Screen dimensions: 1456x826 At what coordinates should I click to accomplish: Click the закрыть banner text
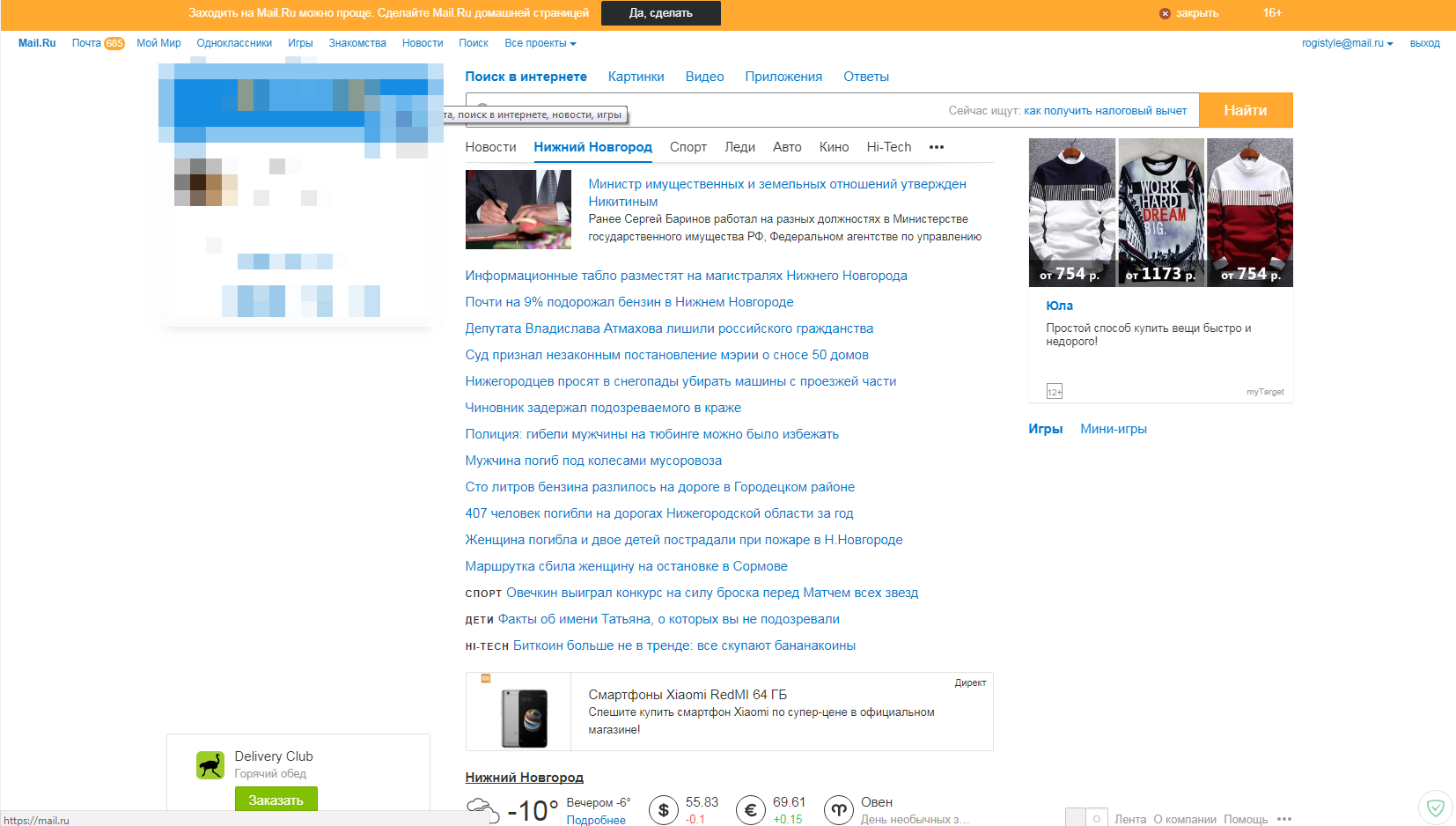click(x=1197, y=13)
